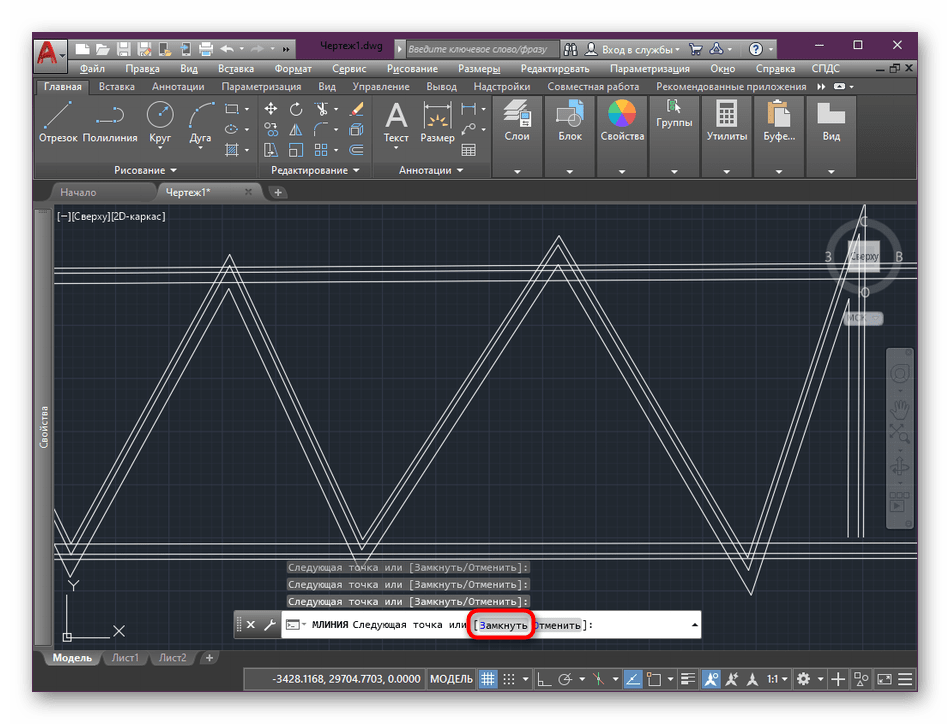Viewport: 950px width, 724px height.
Task: Open the Формат menu
Action: [295, 69]
